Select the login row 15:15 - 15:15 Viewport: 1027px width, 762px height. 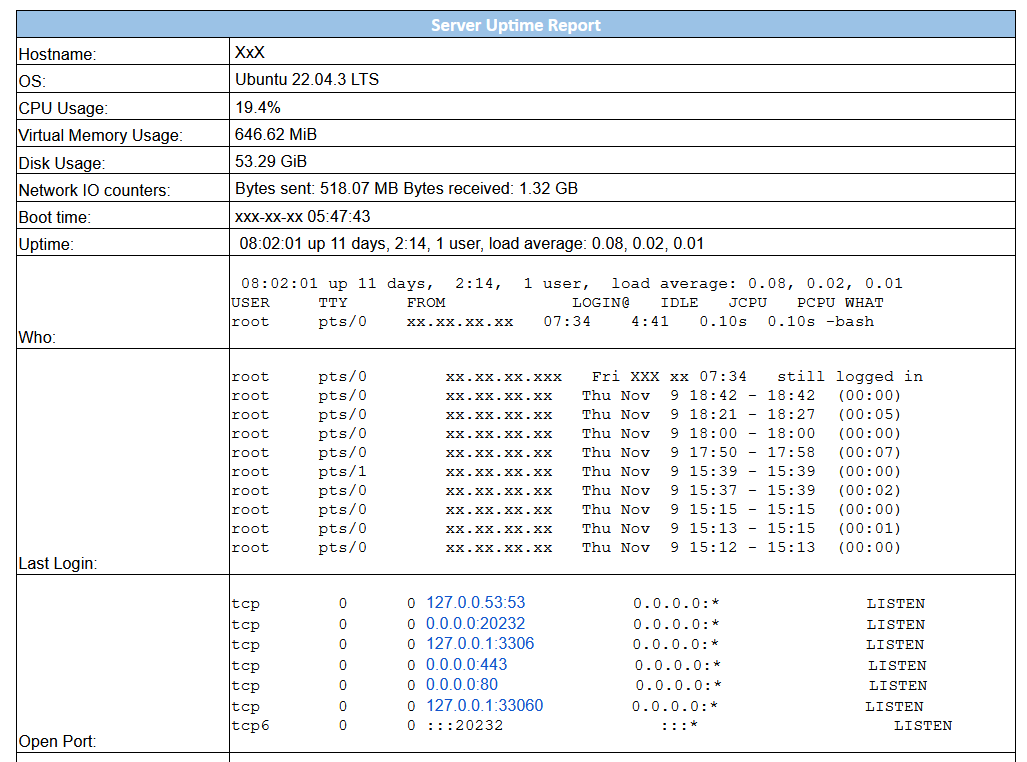[x=567, y=510]
